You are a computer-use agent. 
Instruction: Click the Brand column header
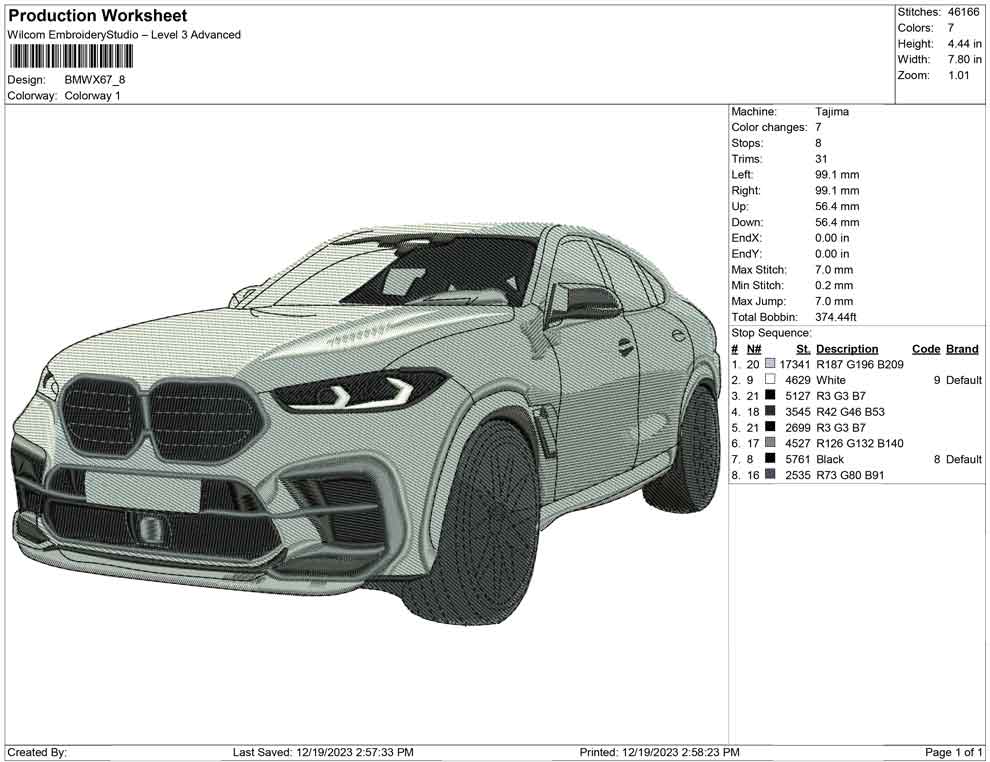pyautogui.click(x=961, y=348)
